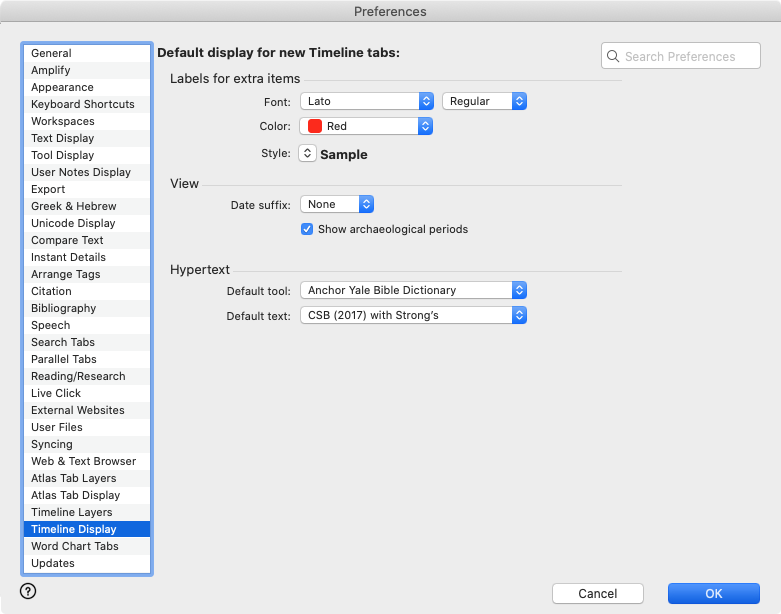This screenshot has width=781, height=614.
Task: Open Default tool dropdown for Hypertext
Action: click(413, 291)
